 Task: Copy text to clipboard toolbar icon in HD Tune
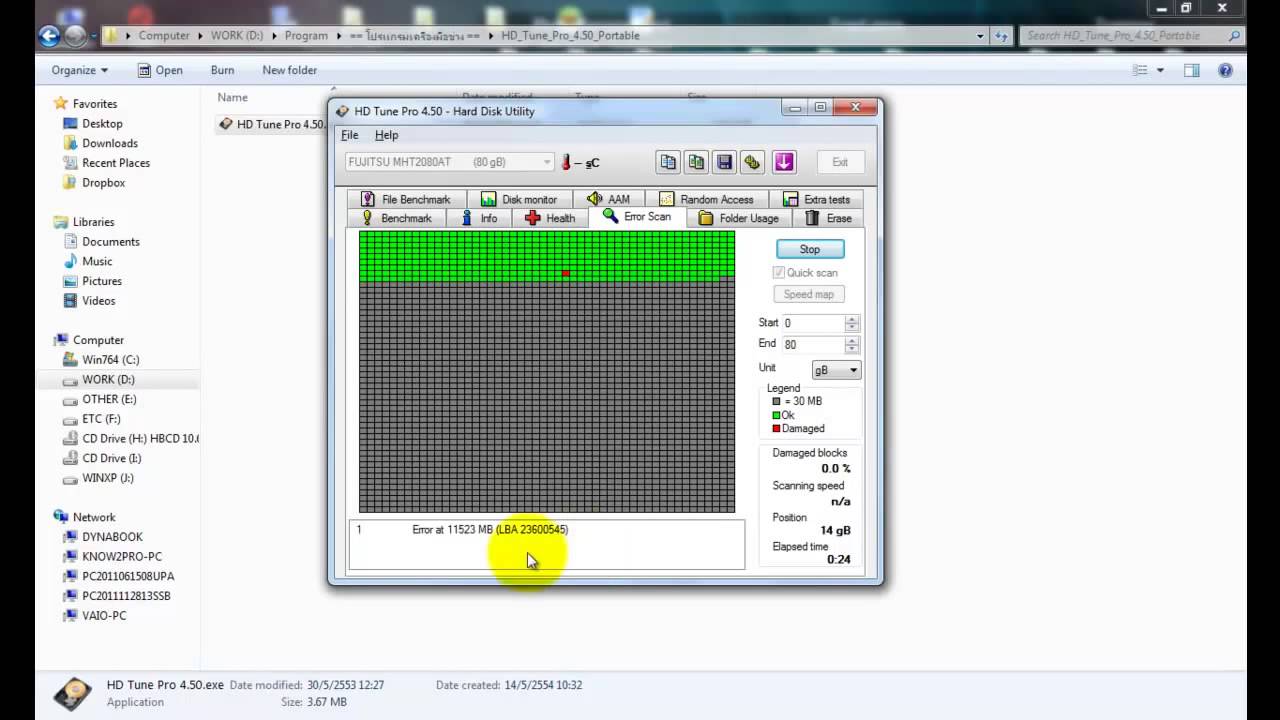[x=668, y=162]
